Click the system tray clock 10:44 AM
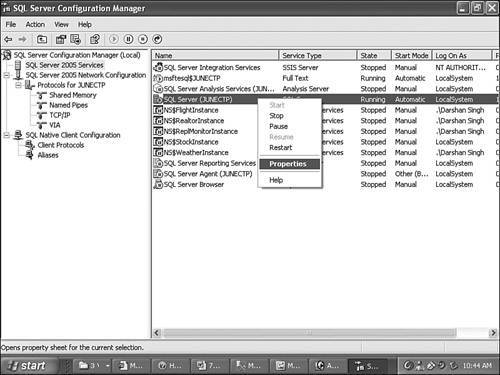Screen dimensions: 500x375 coord(477,366)
